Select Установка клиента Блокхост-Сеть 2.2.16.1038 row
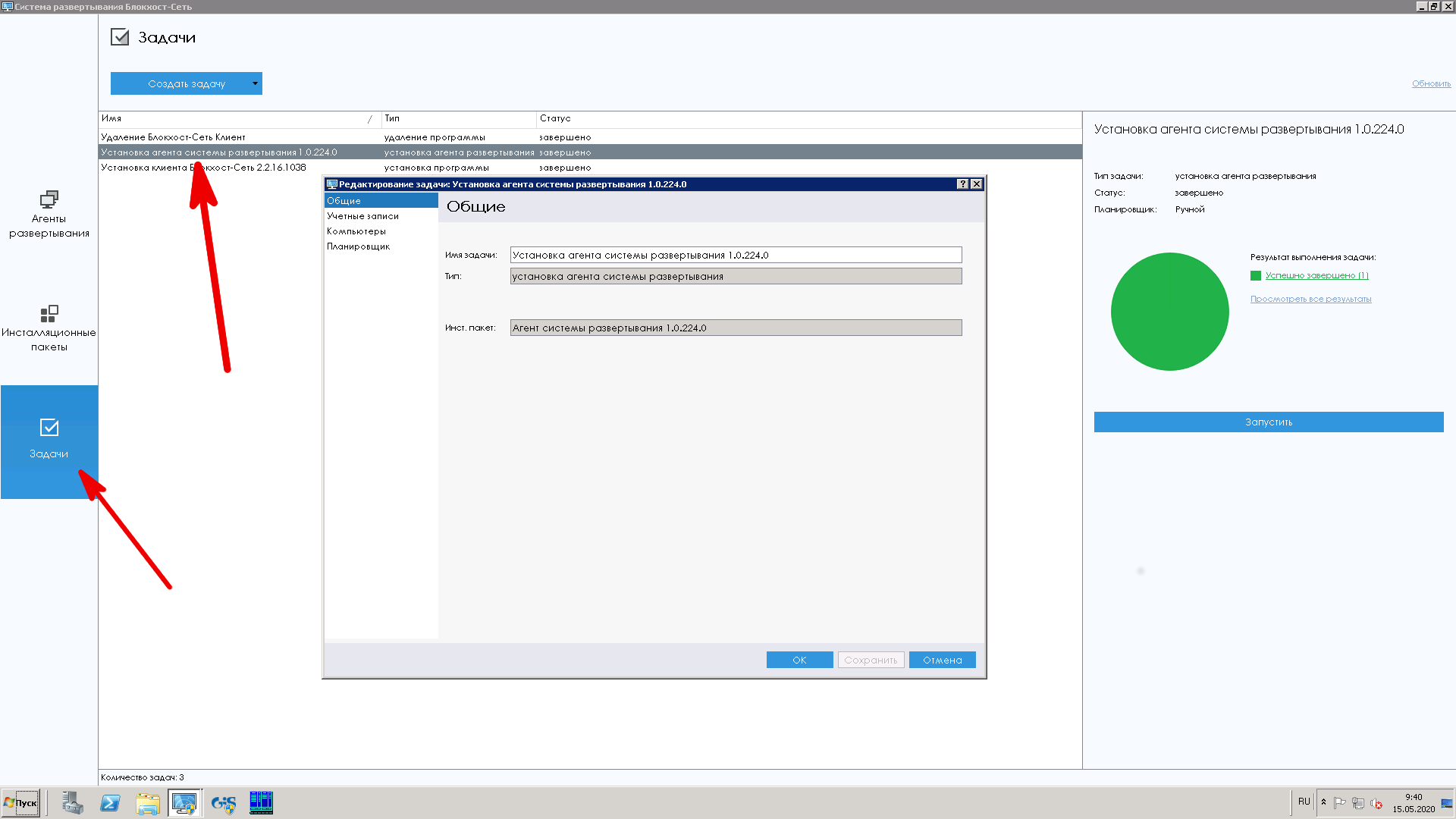 pos(590,168)
